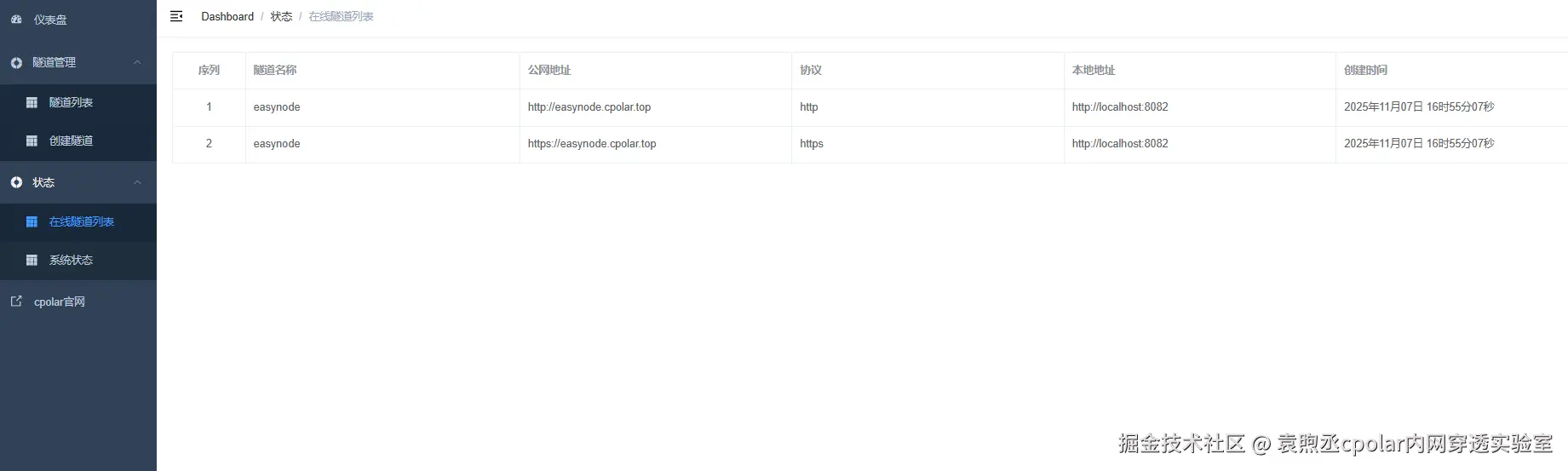The image size is (1568, 471).
Task: Click the plus icon next to 状态
Action: pos(16,182)
